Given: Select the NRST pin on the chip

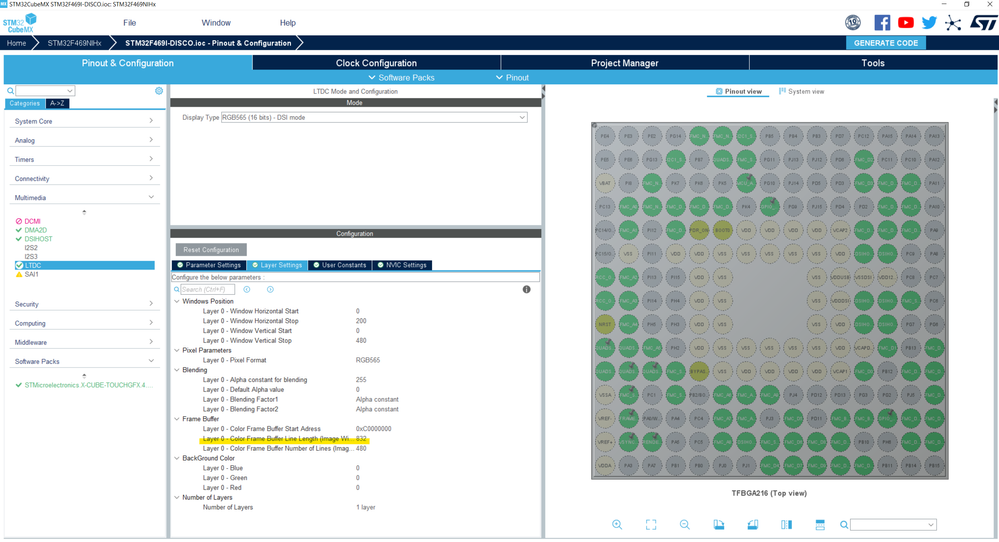Looking at the screenshot, I should (605, 324).
